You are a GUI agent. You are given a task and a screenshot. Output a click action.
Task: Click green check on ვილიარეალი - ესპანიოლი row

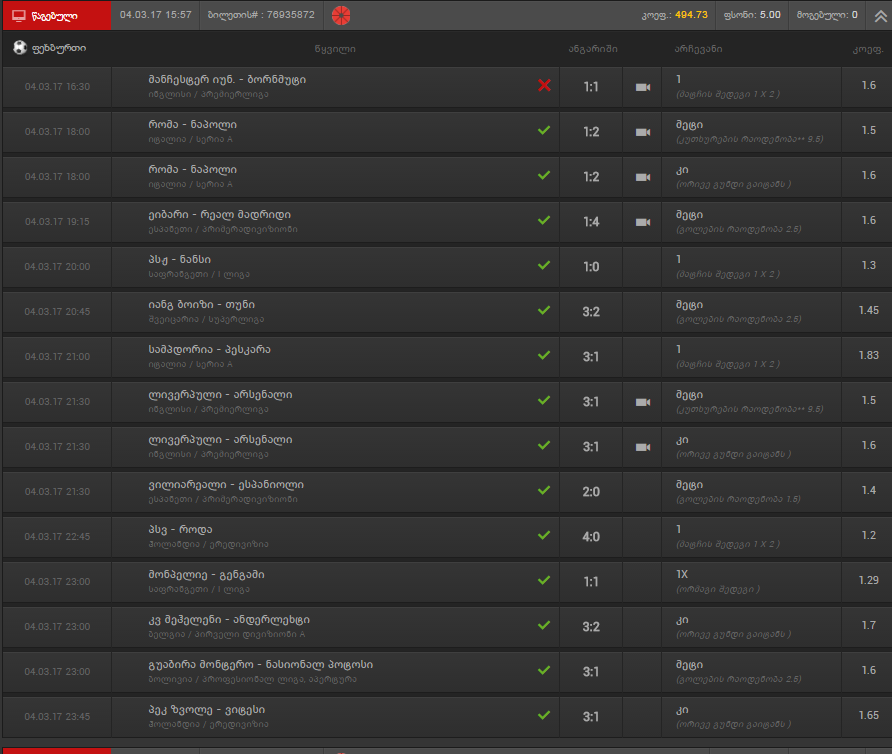point(544,490)
